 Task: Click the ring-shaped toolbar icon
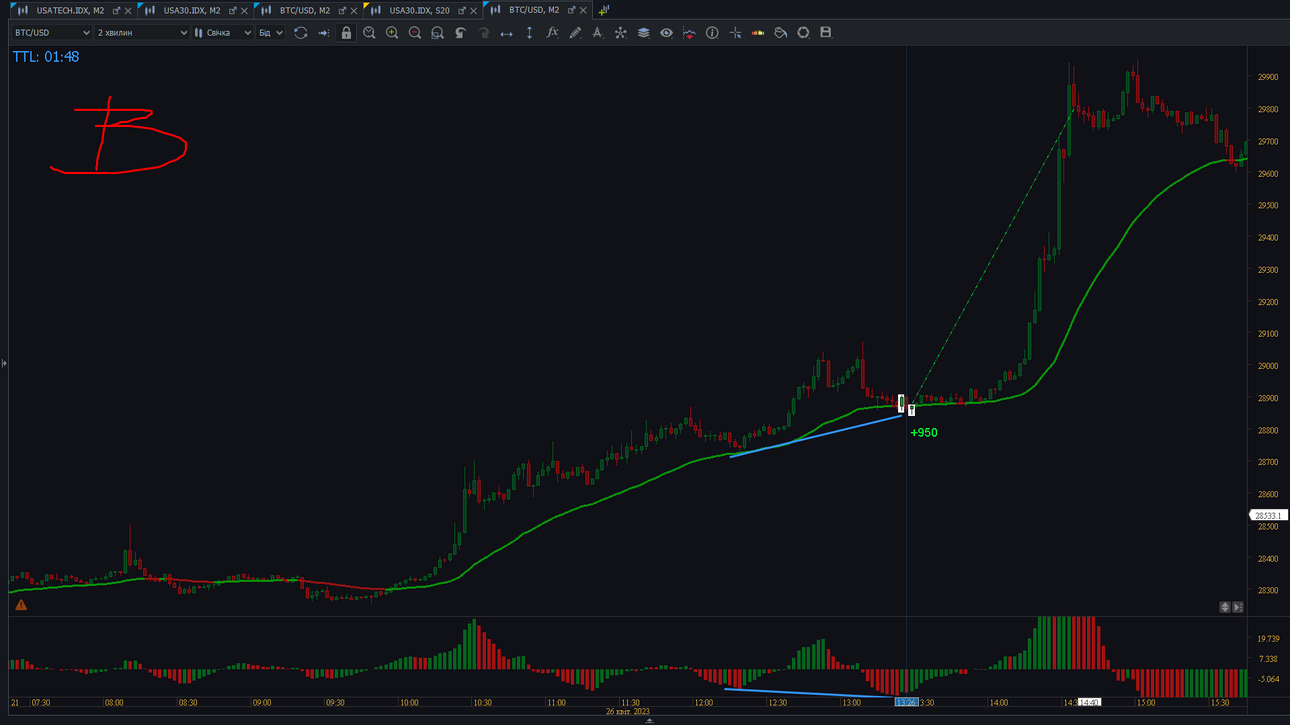[x=803, y=33]
